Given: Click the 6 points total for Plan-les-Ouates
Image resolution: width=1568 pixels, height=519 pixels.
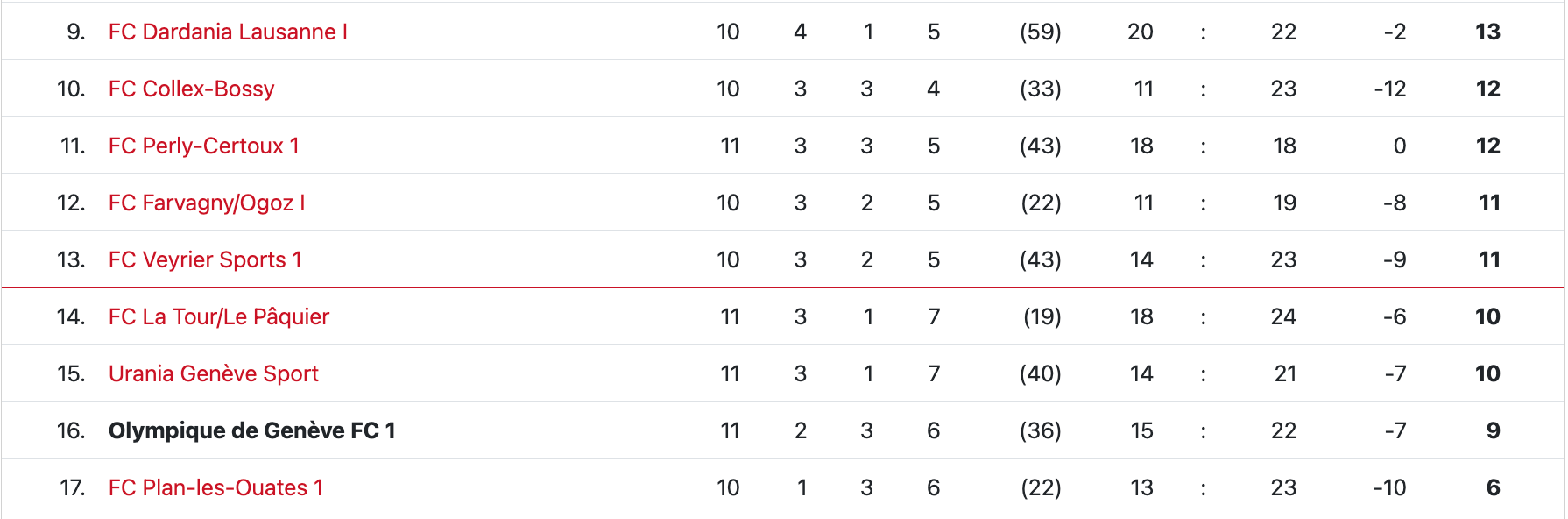Looking at the screenshot, I should point(1493,488).
